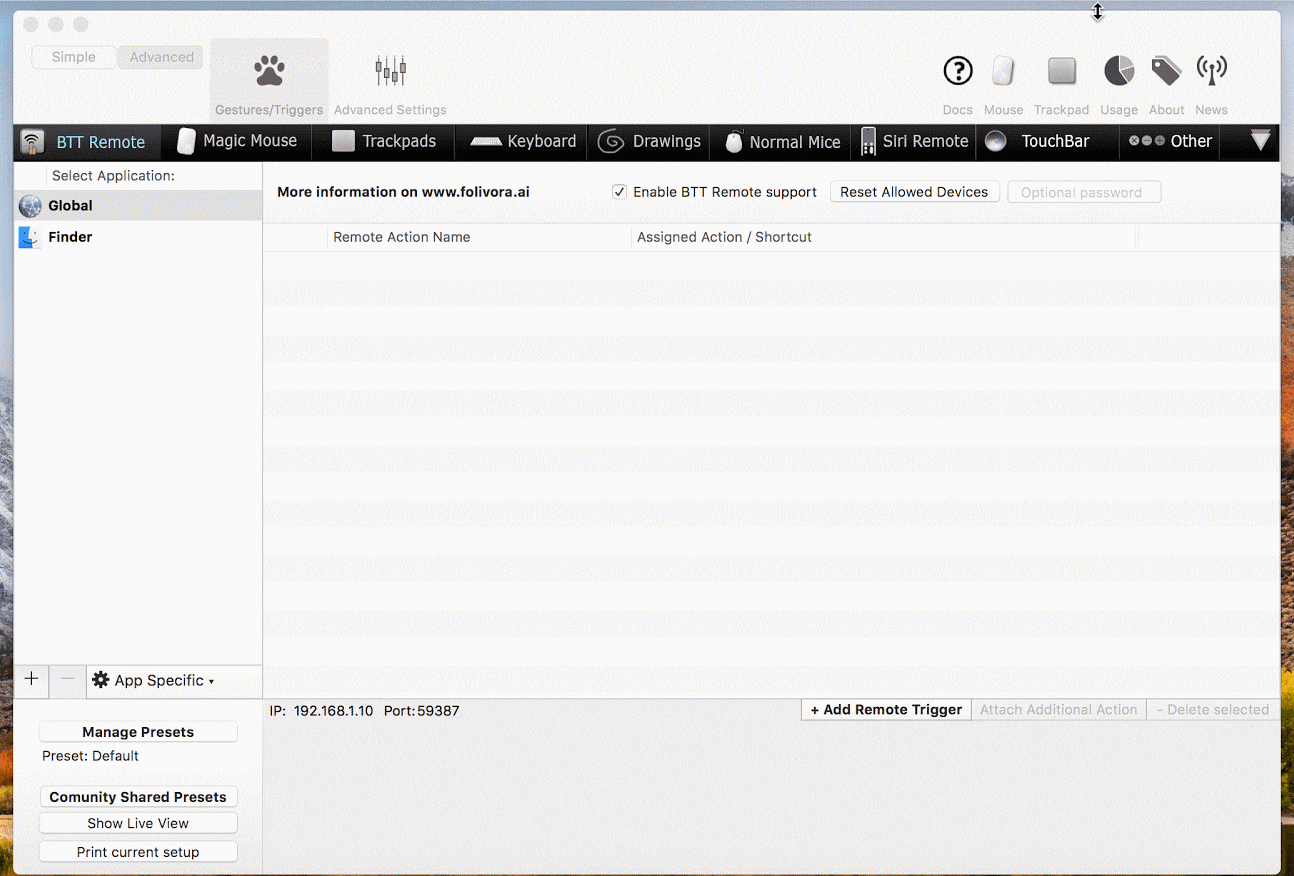Select the BTT Remote tab
This screenshot has width=1294, height=876.
(87, 142)
